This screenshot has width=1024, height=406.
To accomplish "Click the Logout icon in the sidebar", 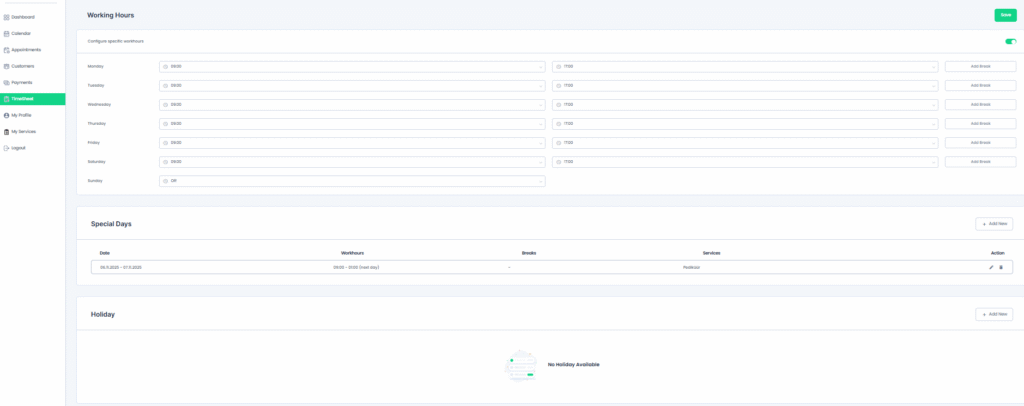I will click(x=7, y=148).
